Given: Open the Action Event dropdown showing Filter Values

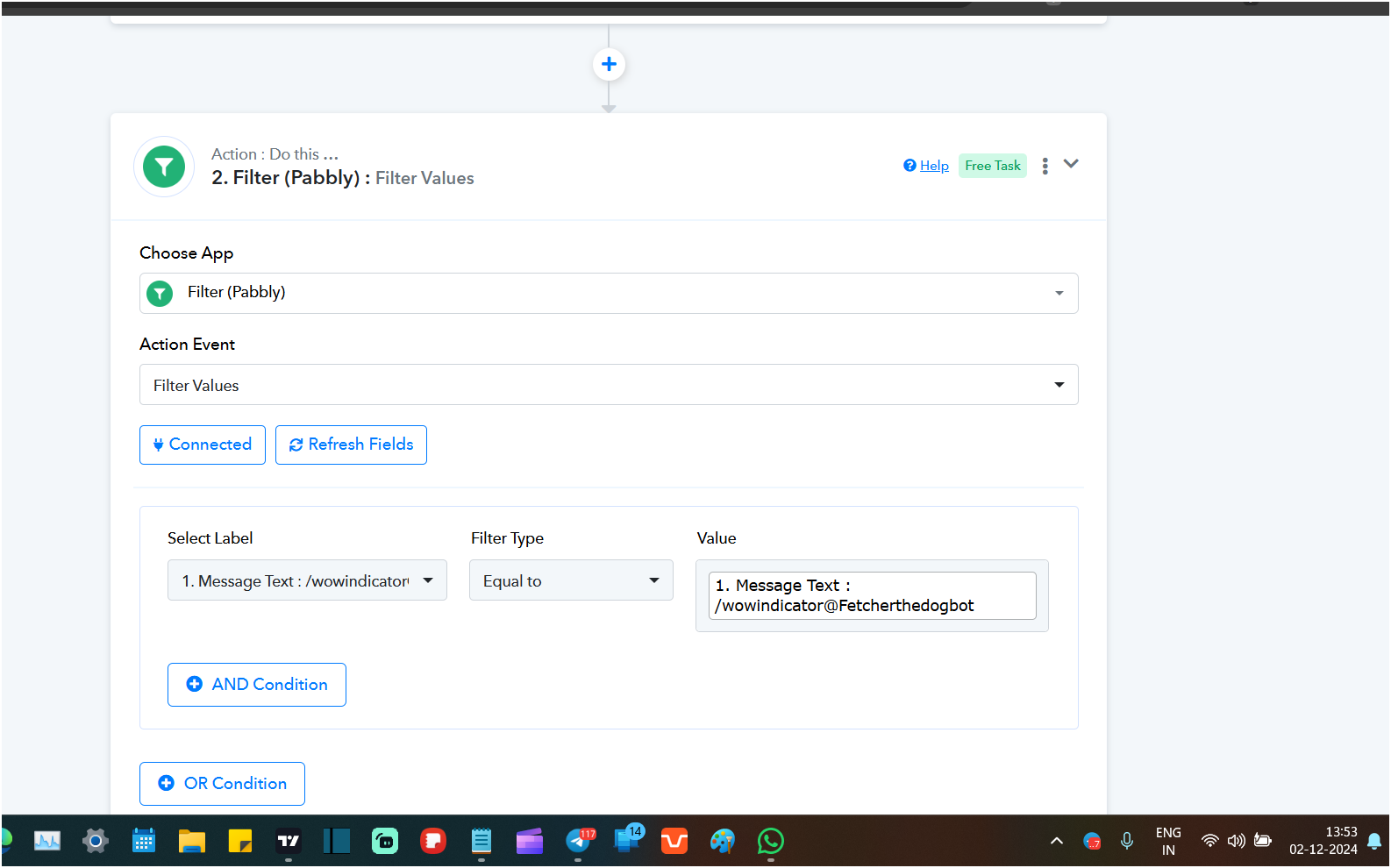Looking at the screenshot, I should click(x=609, y=385).
